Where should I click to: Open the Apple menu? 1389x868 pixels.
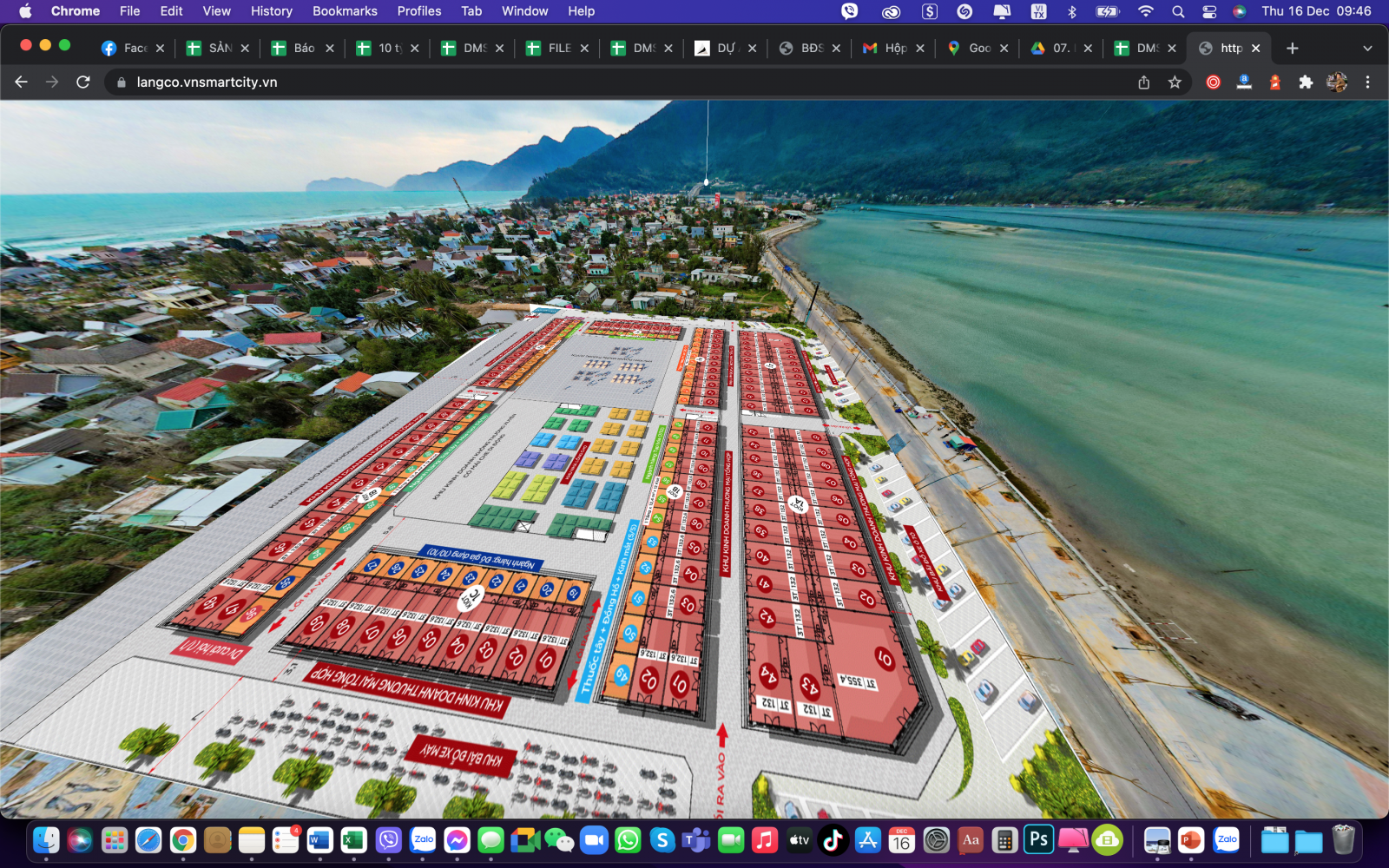(25, 11)
